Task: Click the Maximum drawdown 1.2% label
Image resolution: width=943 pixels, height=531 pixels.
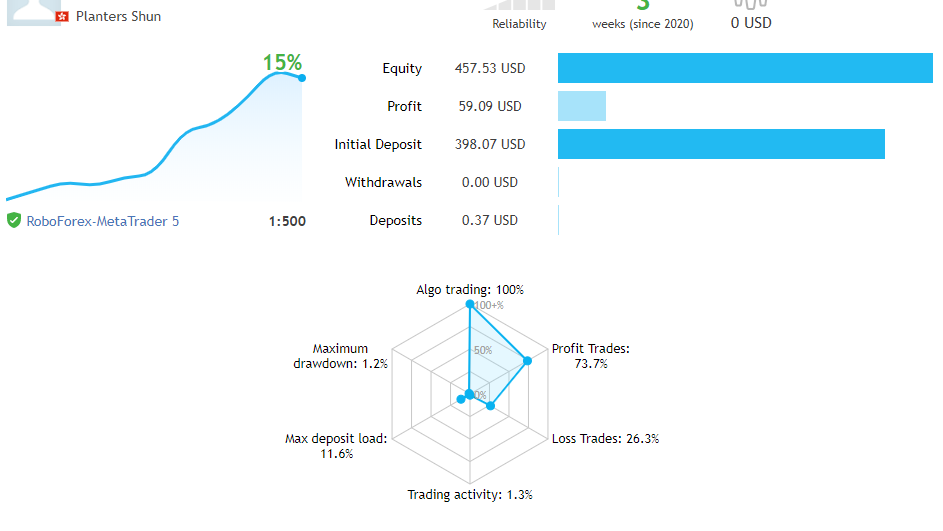Action: [x=340, y=356]
